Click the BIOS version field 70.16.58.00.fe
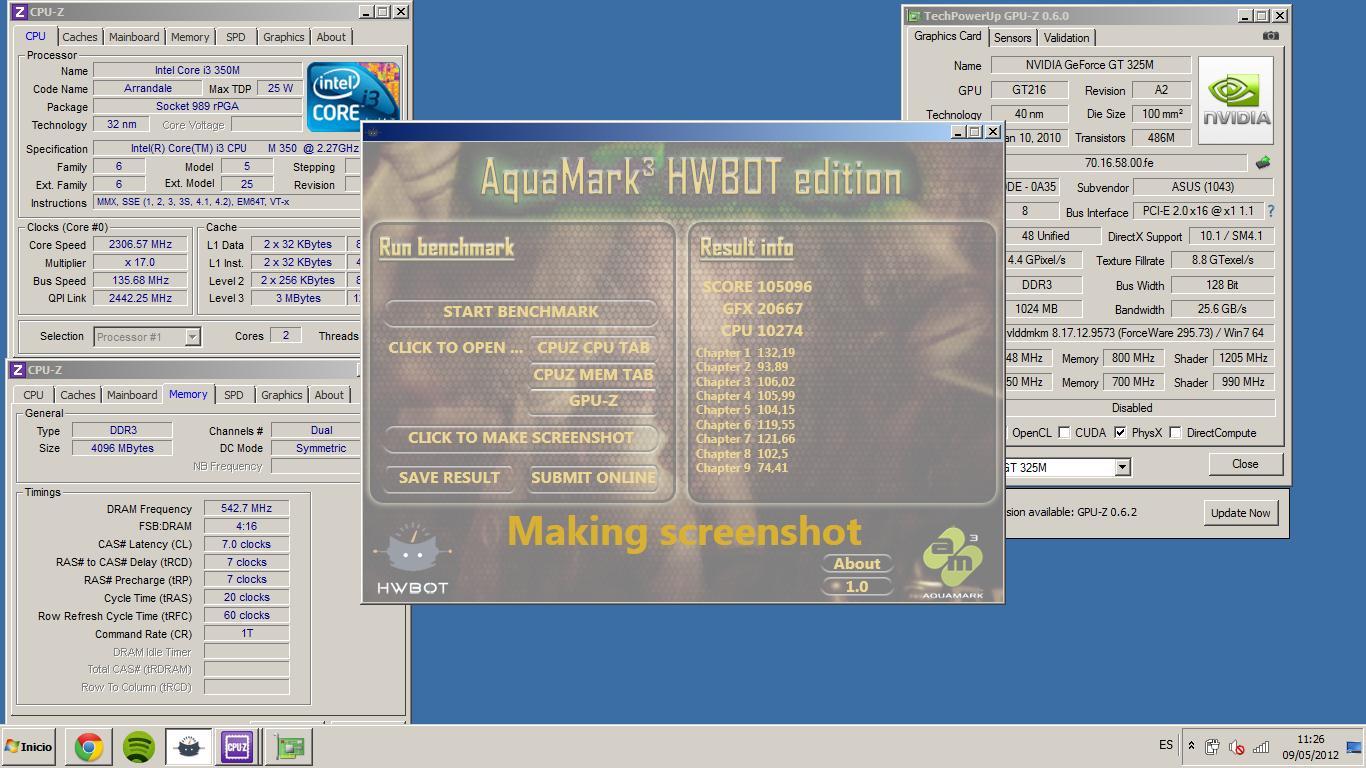1366x768 pixels. [x=1126, y=163]
